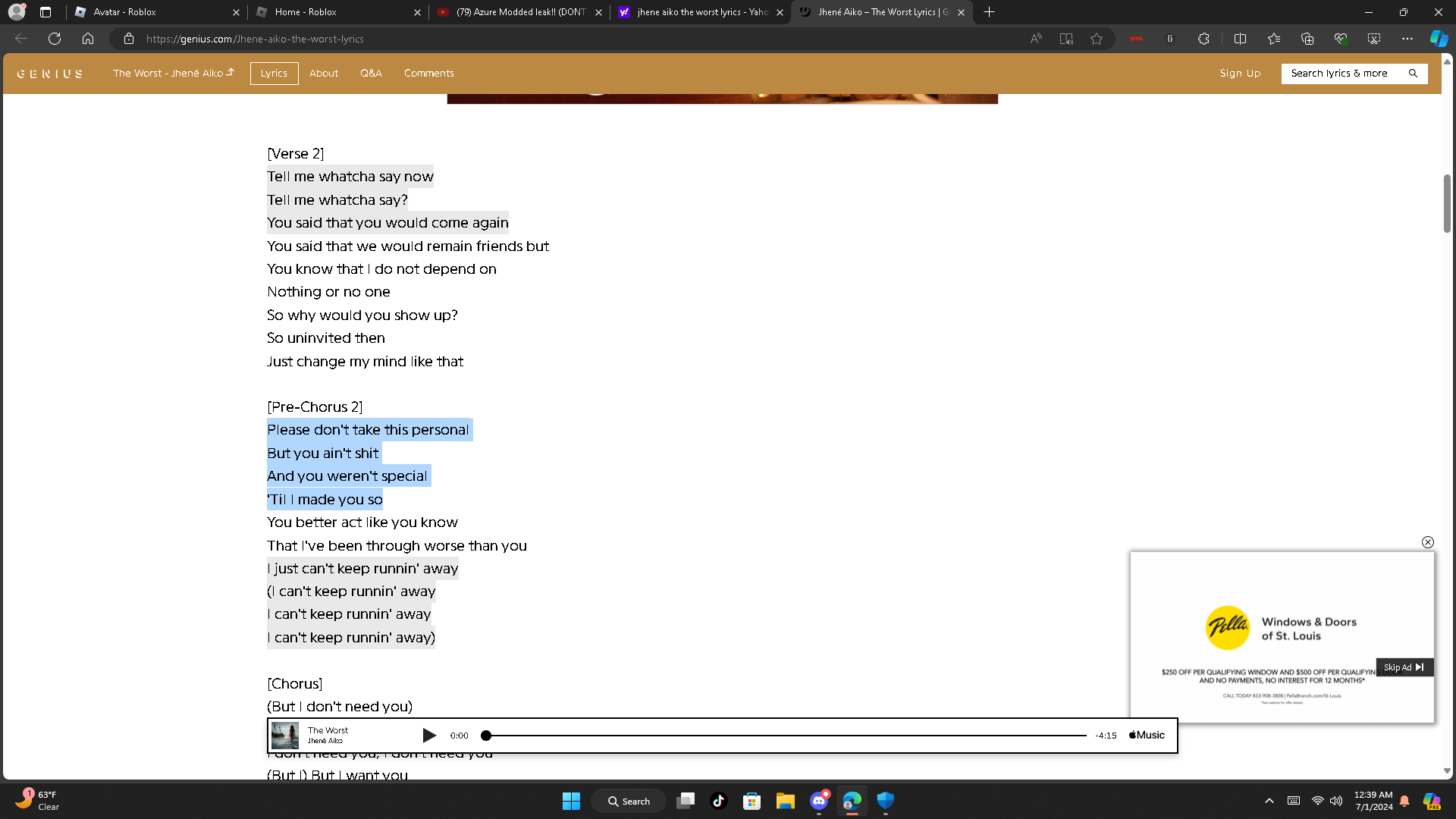Click the taskbar Copilot Preview icon
This screenshot has width=1456, height=819.
coord(1432,801)
